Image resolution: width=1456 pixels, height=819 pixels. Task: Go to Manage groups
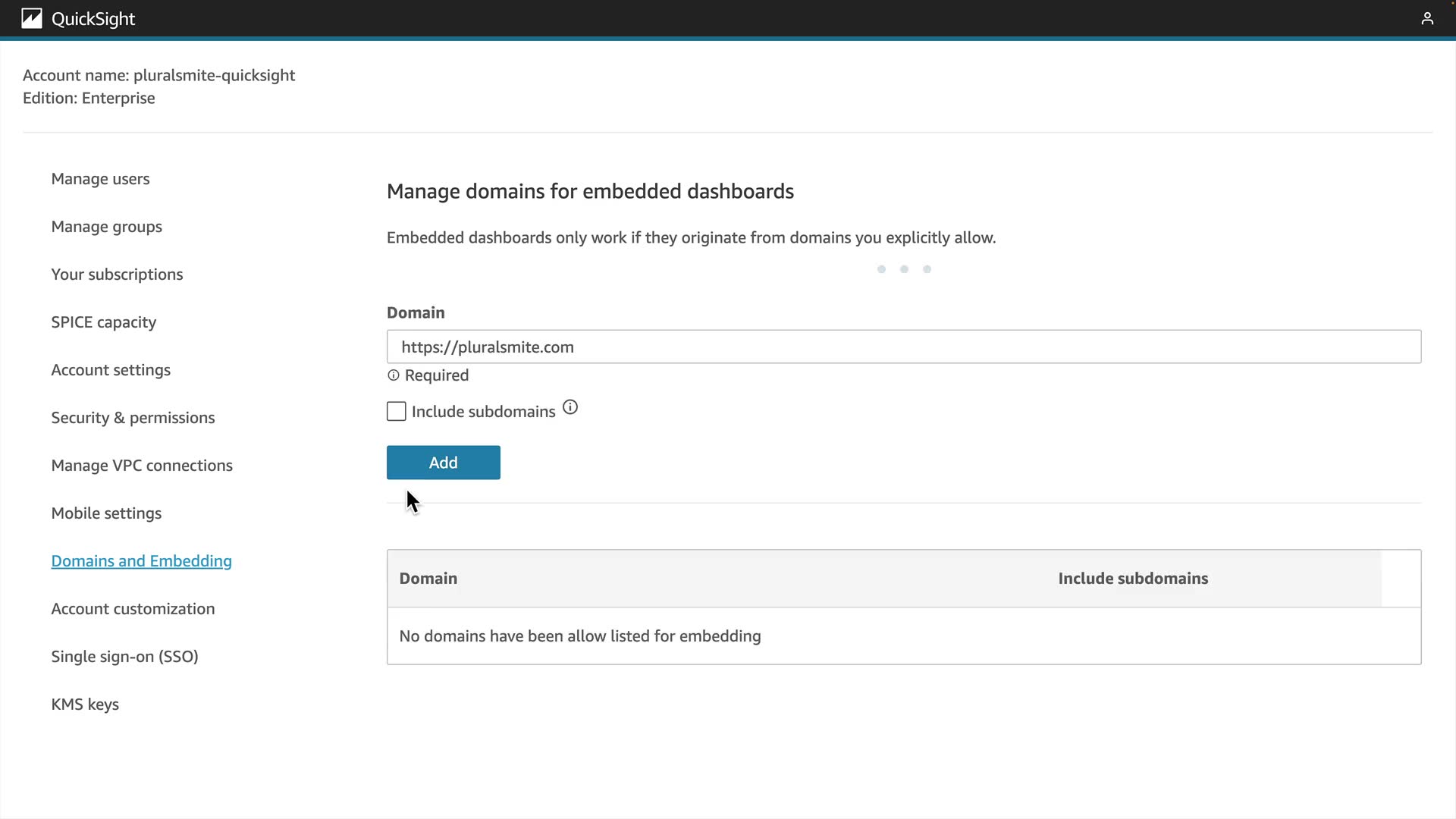(106, 227)
